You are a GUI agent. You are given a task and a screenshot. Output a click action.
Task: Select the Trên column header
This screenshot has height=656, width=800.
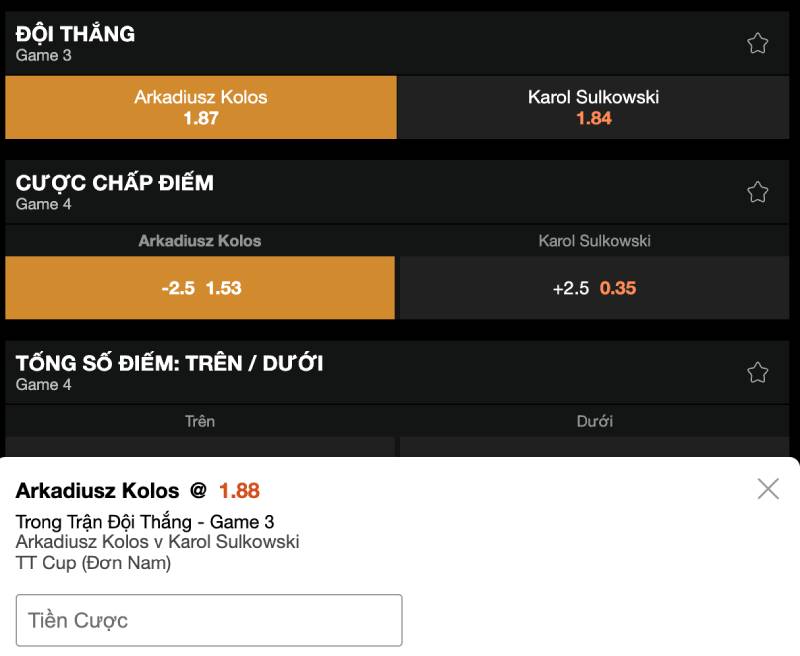[200, 421]
